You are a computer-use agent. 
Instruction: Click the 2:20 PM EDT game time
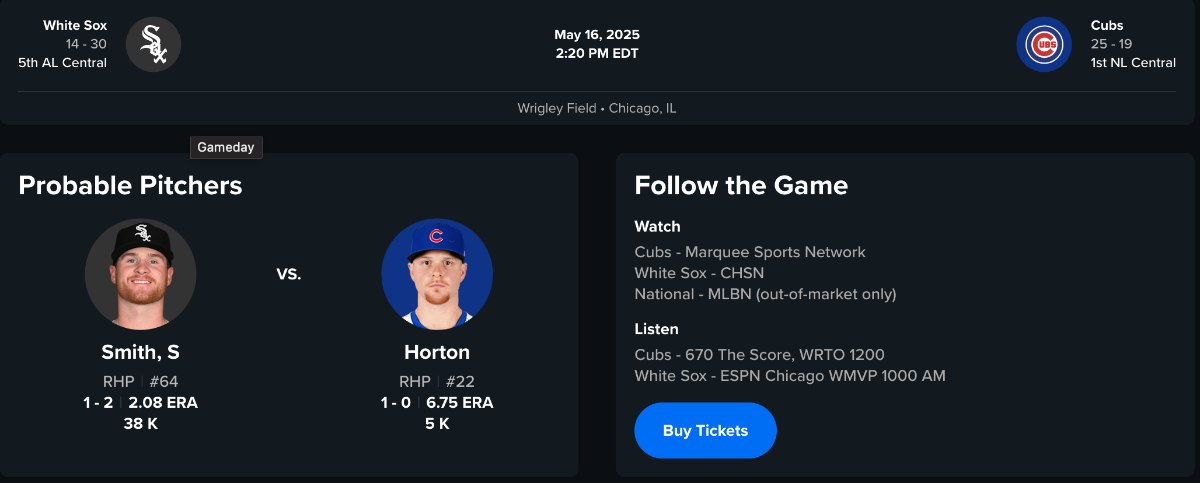point(597,53)
